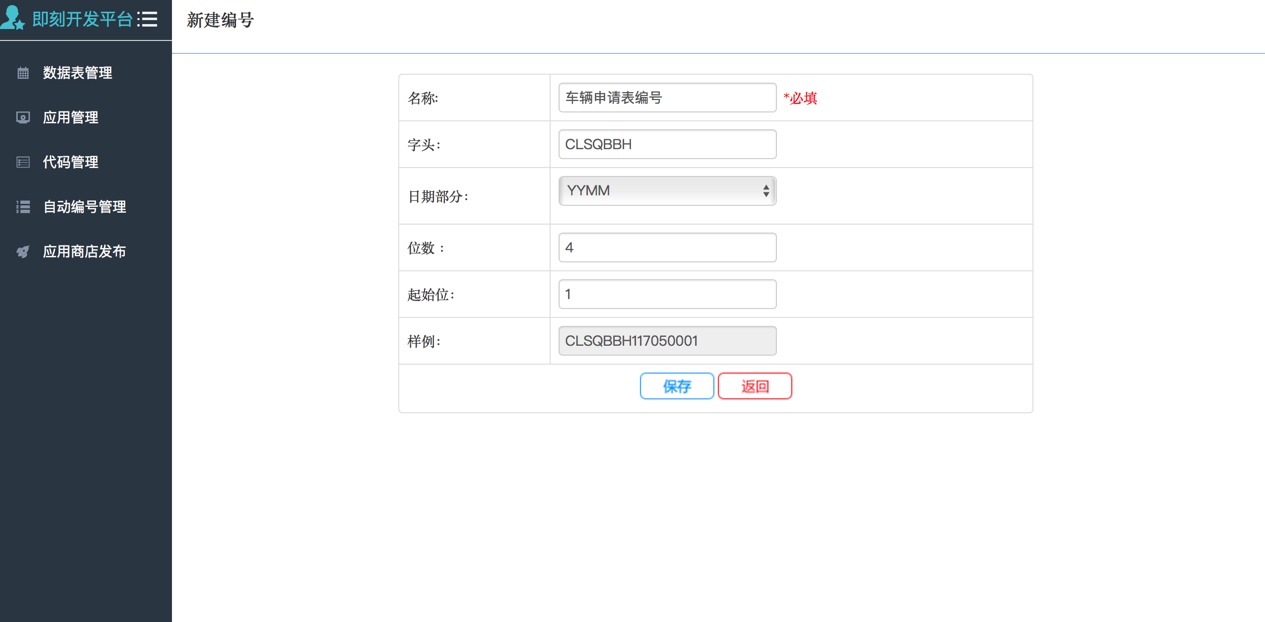Go to 应用管理 in sidebar
This screenshot has height=622, width=1265.
(x=70, y=118)
